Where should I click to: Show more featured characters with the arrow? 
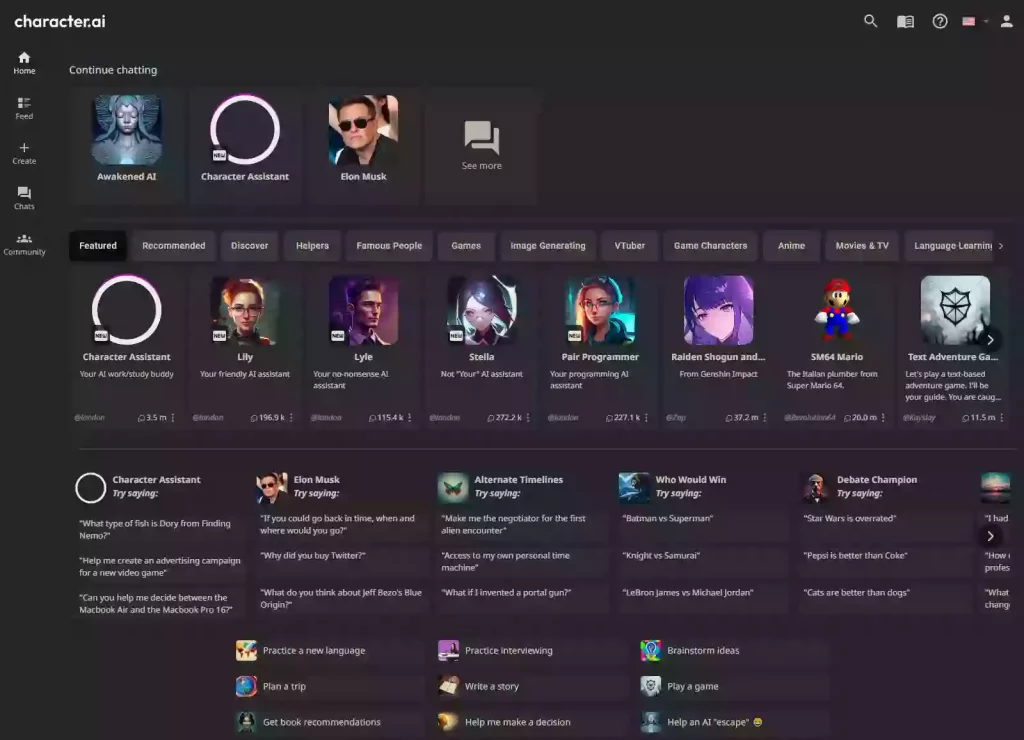(989, 338)
